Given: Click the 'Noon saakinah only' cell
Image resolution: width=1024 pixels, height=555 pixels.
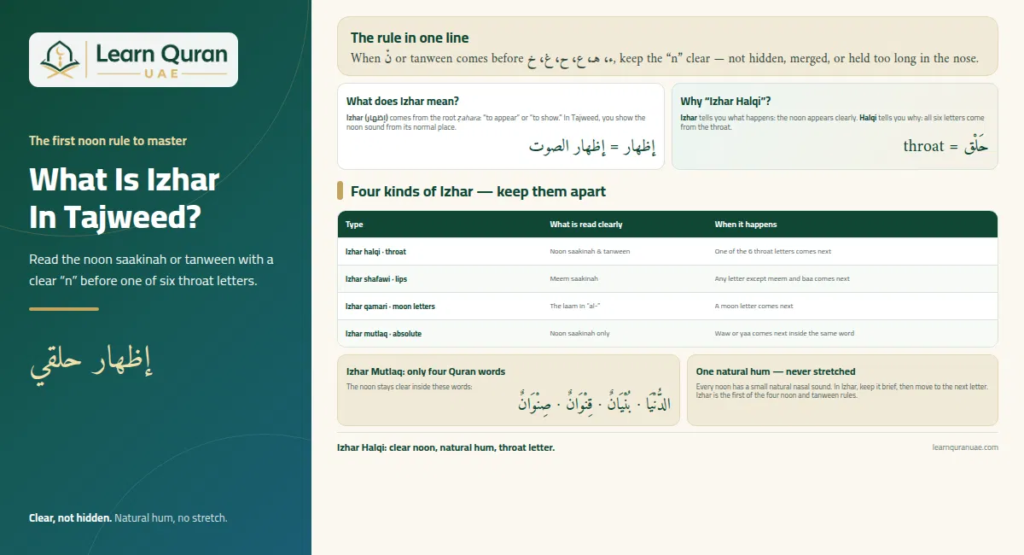Looking at the screenshot, I should click(579, 334).
